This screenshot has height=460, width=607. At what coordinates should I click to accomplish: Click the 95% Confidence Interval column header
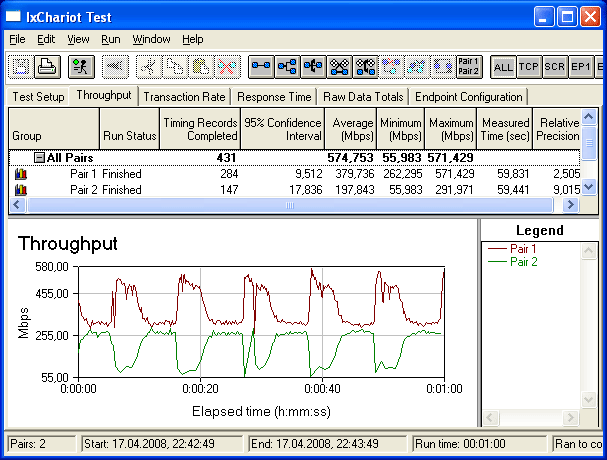click(283, 129)
